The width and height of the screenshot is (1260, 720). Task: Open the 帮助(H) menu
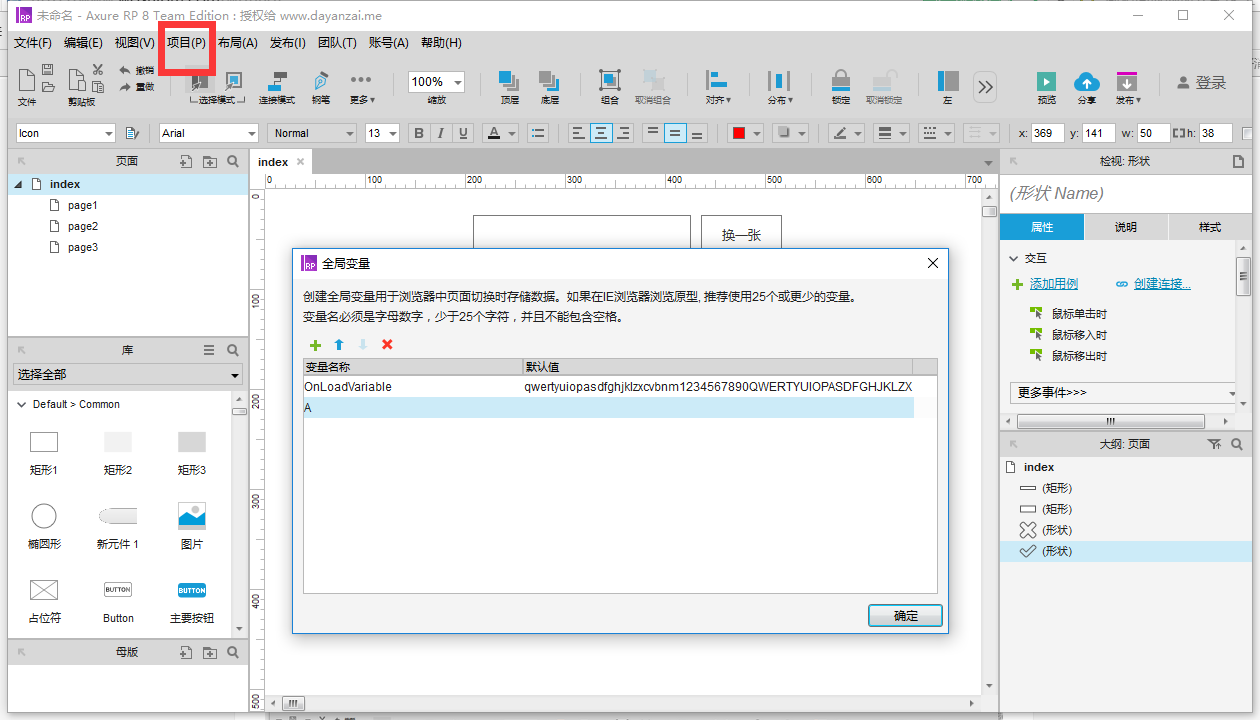(x=441, y=43)
